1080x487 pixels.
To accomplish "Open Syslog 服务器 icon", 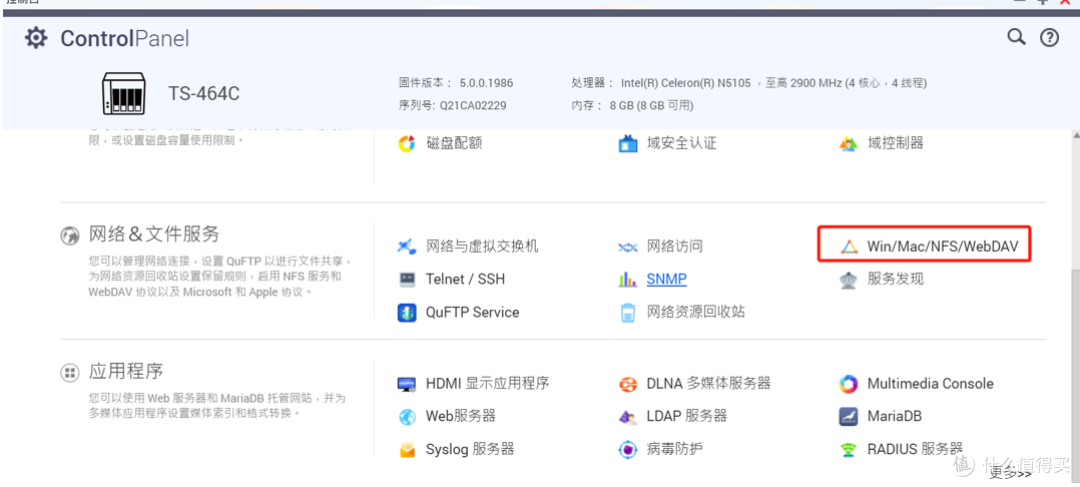I will click(x=407, y=450).
